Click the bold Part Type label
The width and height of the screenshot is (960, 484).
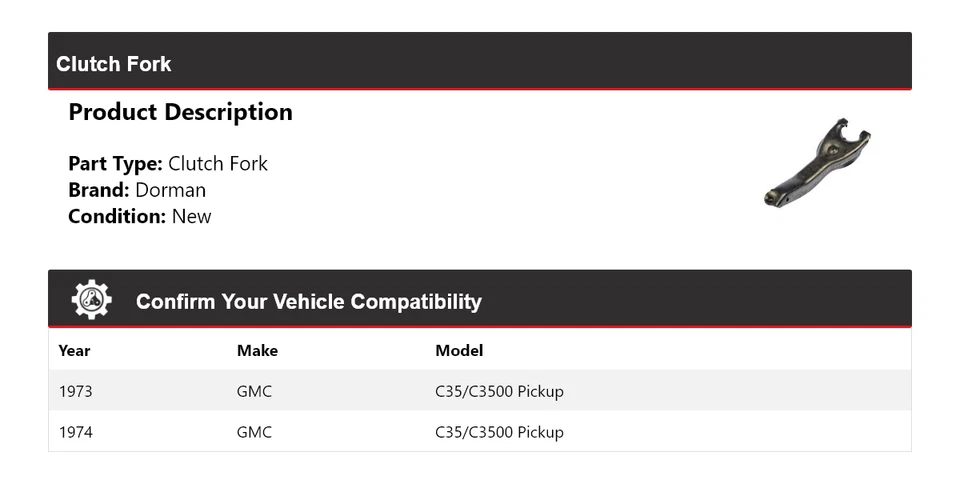coord(115,164)
